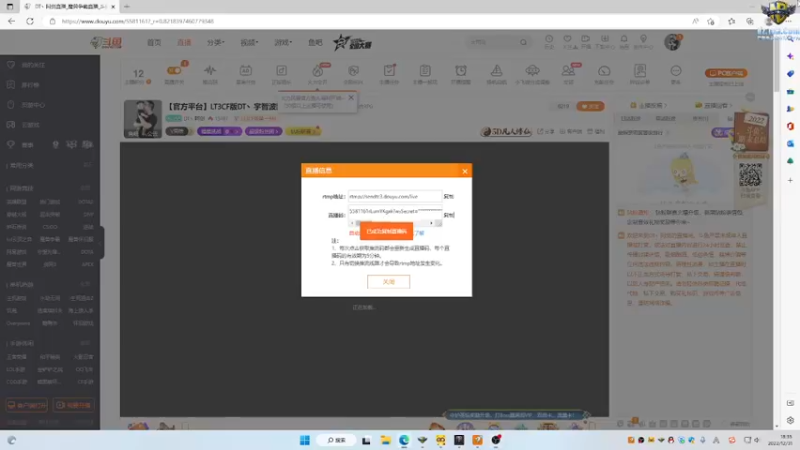Open the star-shaped tournament logo
800x450 pixels.
click(352, 42)
